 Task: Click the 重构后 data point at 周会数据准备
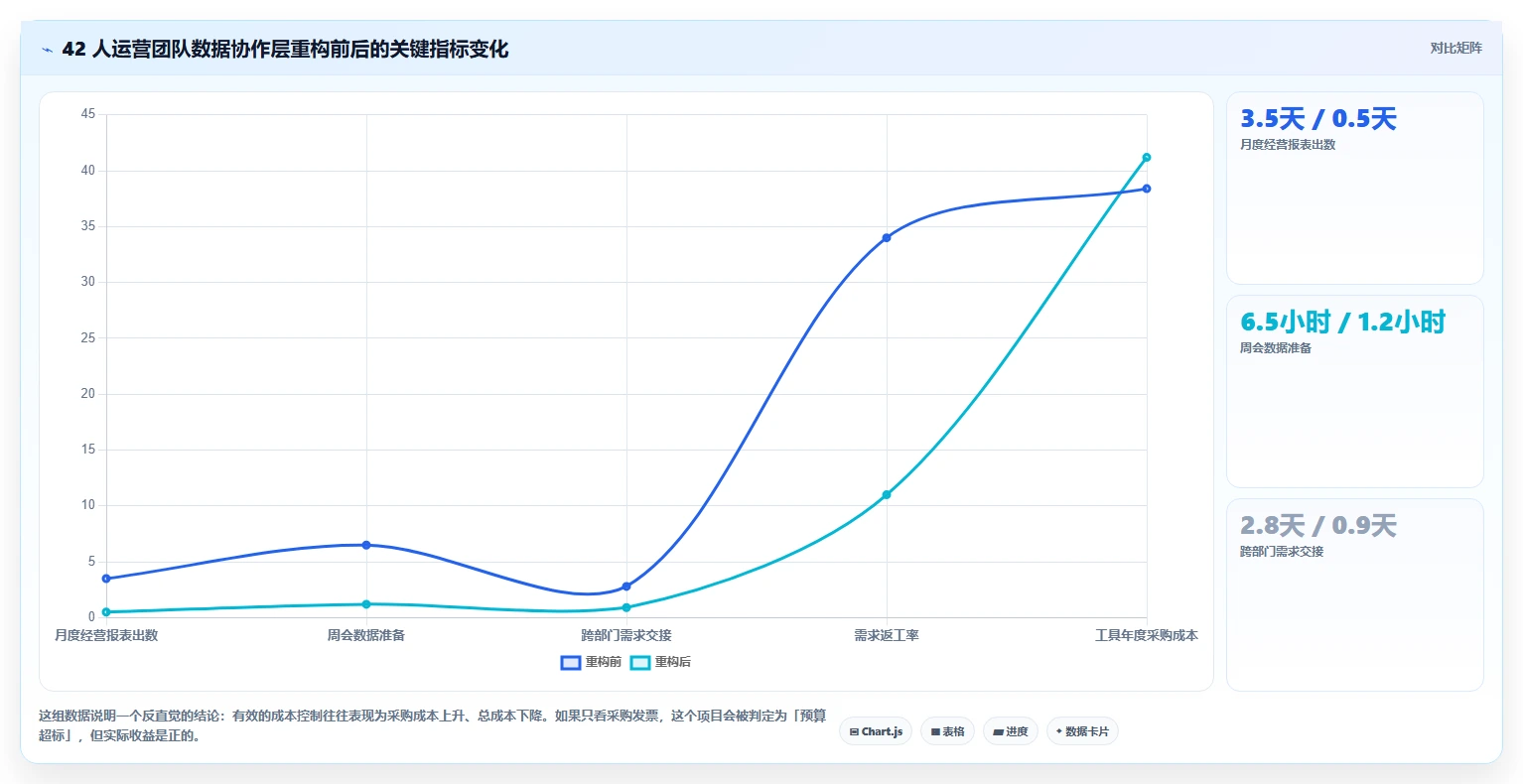tap(366, 603)
